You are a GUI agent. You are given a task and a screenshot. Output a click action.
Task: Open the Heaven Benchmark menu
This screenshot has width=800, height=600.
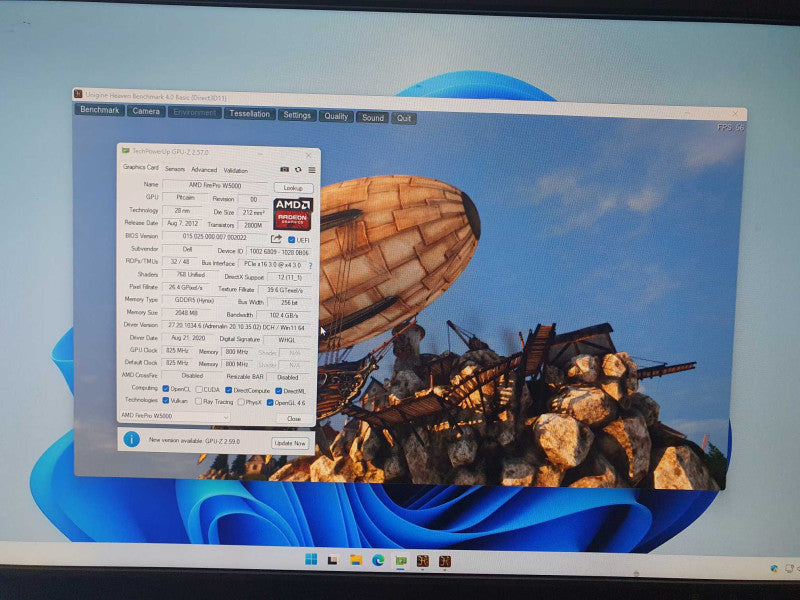[99, 110]
